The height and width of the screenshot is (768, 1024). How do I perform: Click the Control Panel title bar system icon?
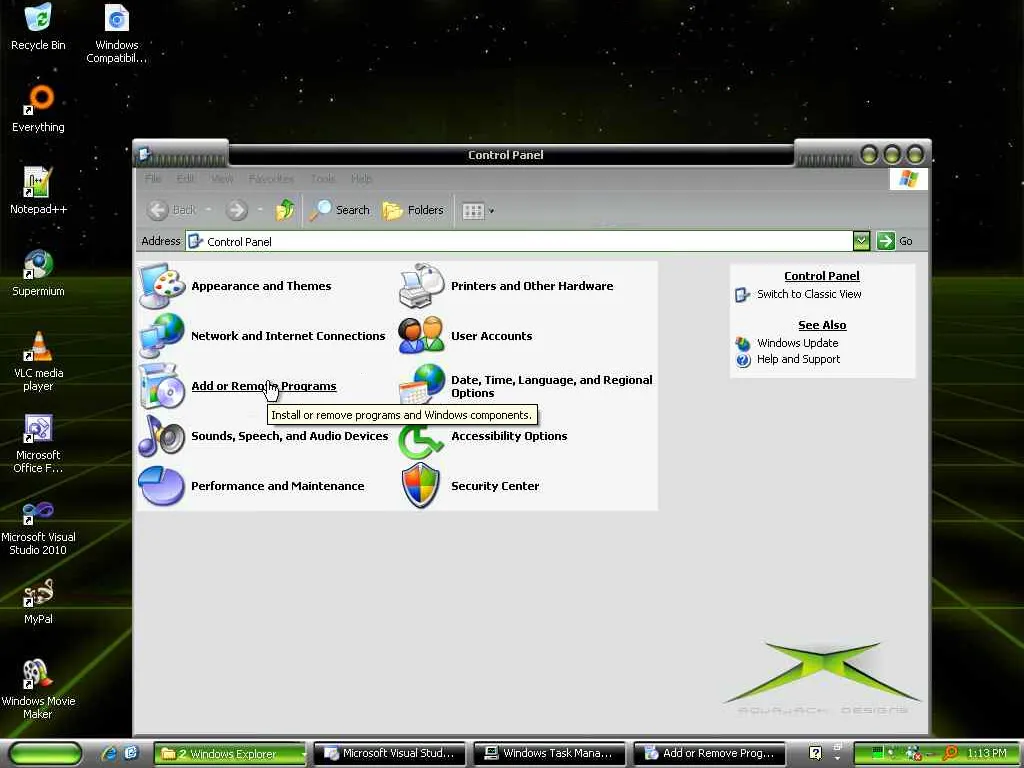click(145, 154)
